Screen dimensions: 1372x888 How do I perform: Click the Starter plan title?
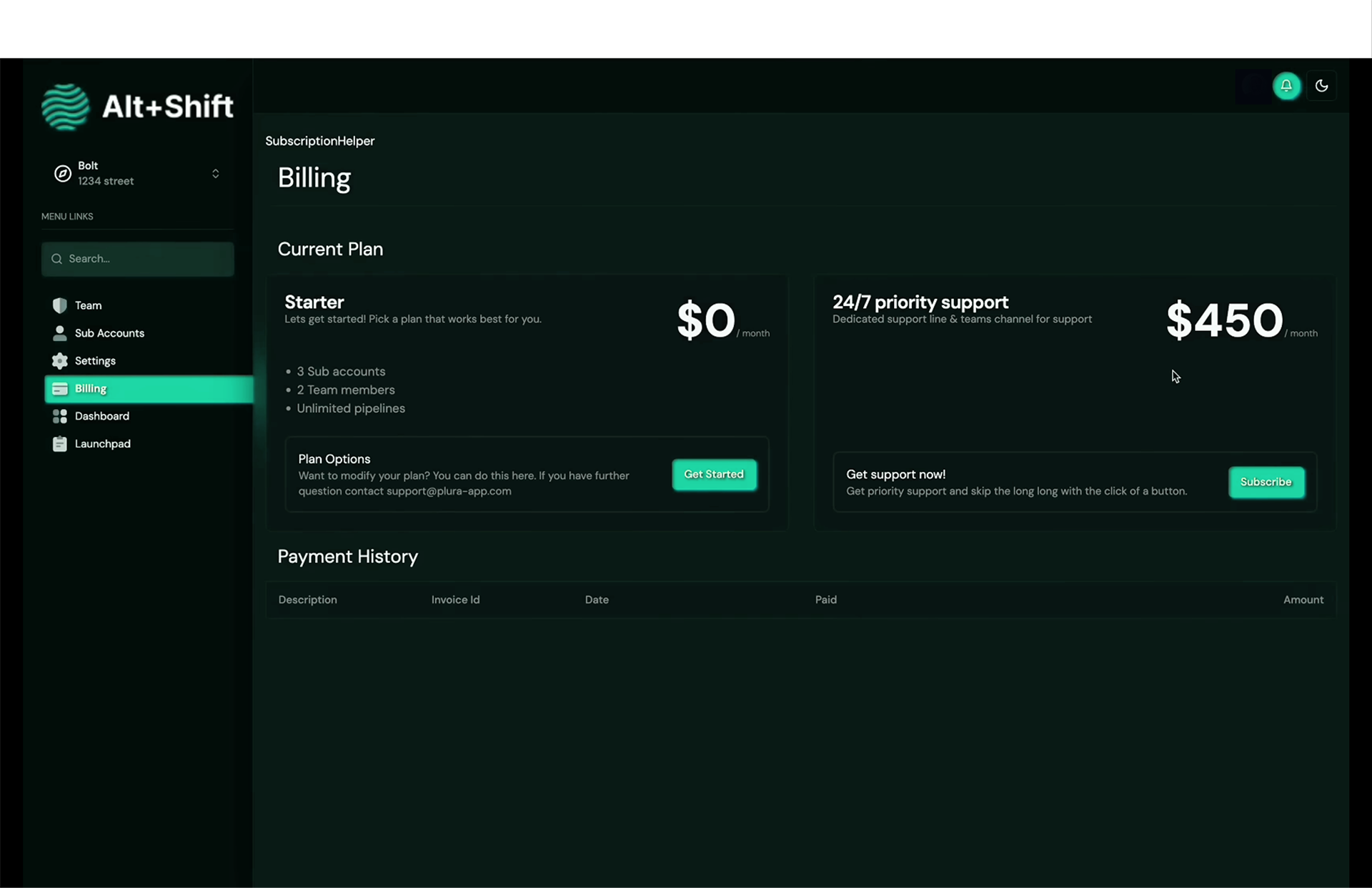[314, 302]
